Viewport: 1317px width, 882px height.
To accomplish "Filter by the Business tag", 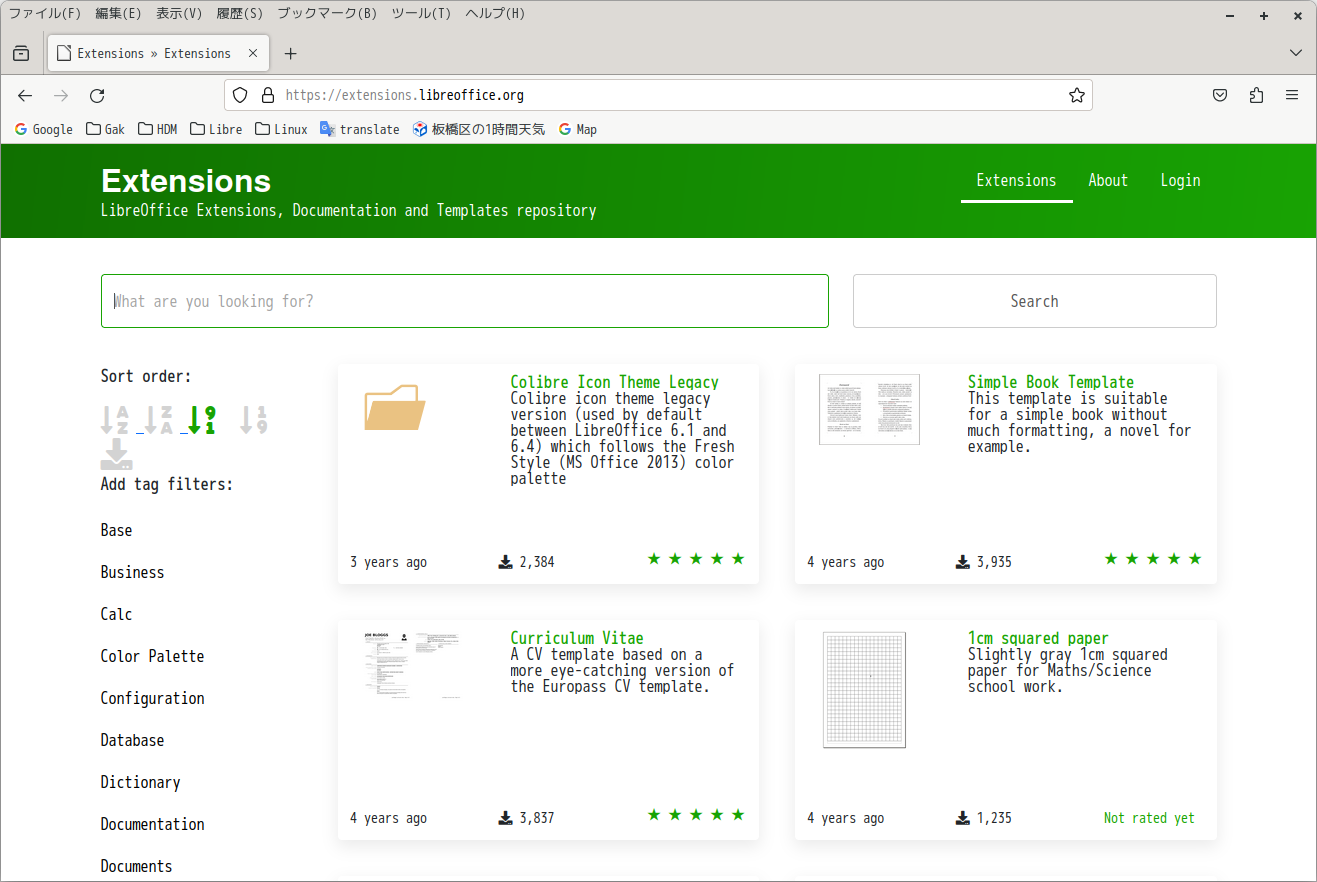I will pyautogui.click(x=132, y=573).
